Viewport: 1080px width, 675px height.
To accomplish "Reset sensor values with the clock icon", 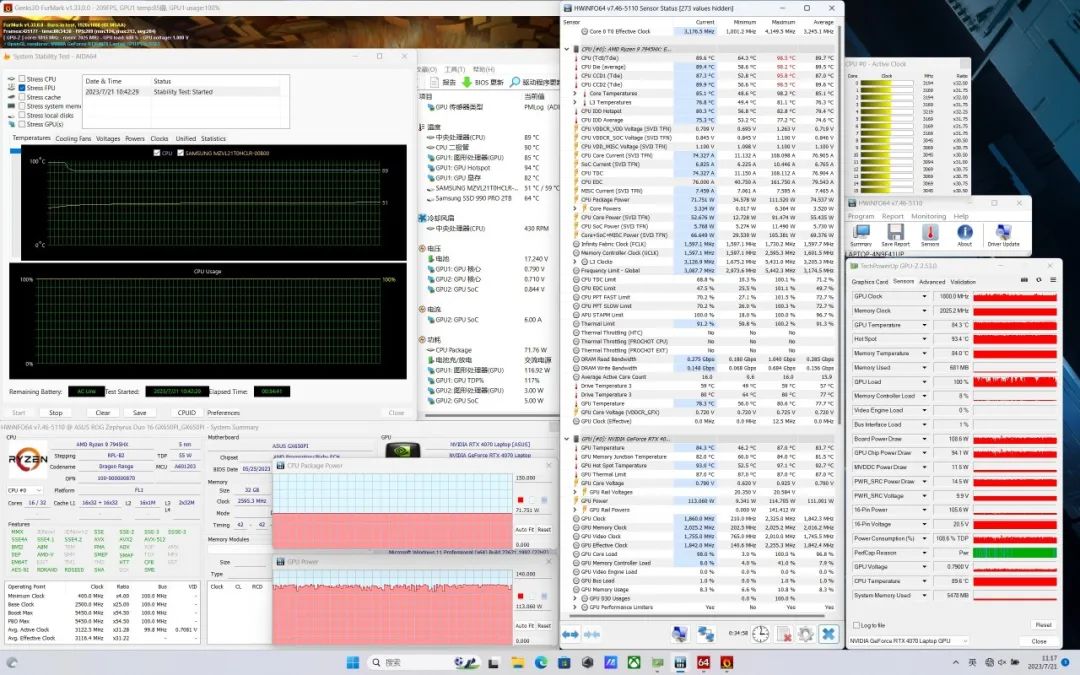I will pos(760,634).
